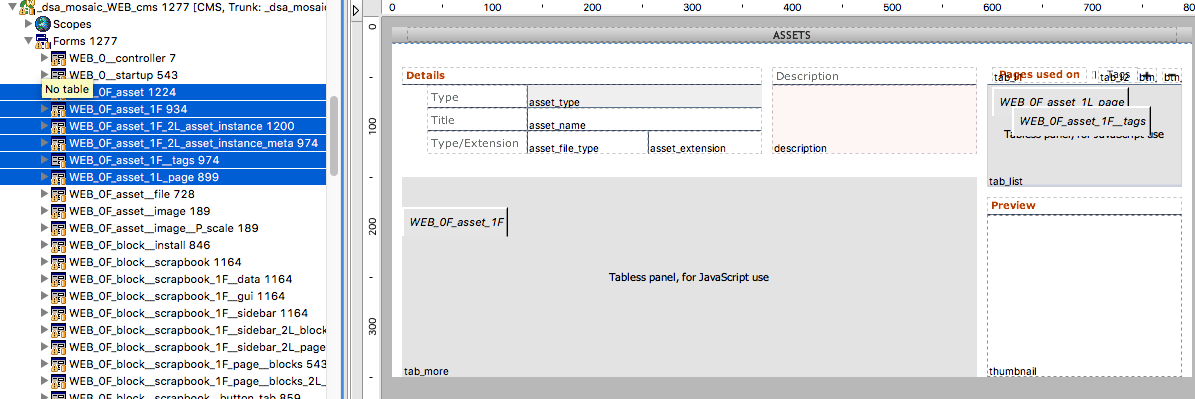Select the Title label in the form
Viewport: 1195px width, 399px height.
[443, 120]
